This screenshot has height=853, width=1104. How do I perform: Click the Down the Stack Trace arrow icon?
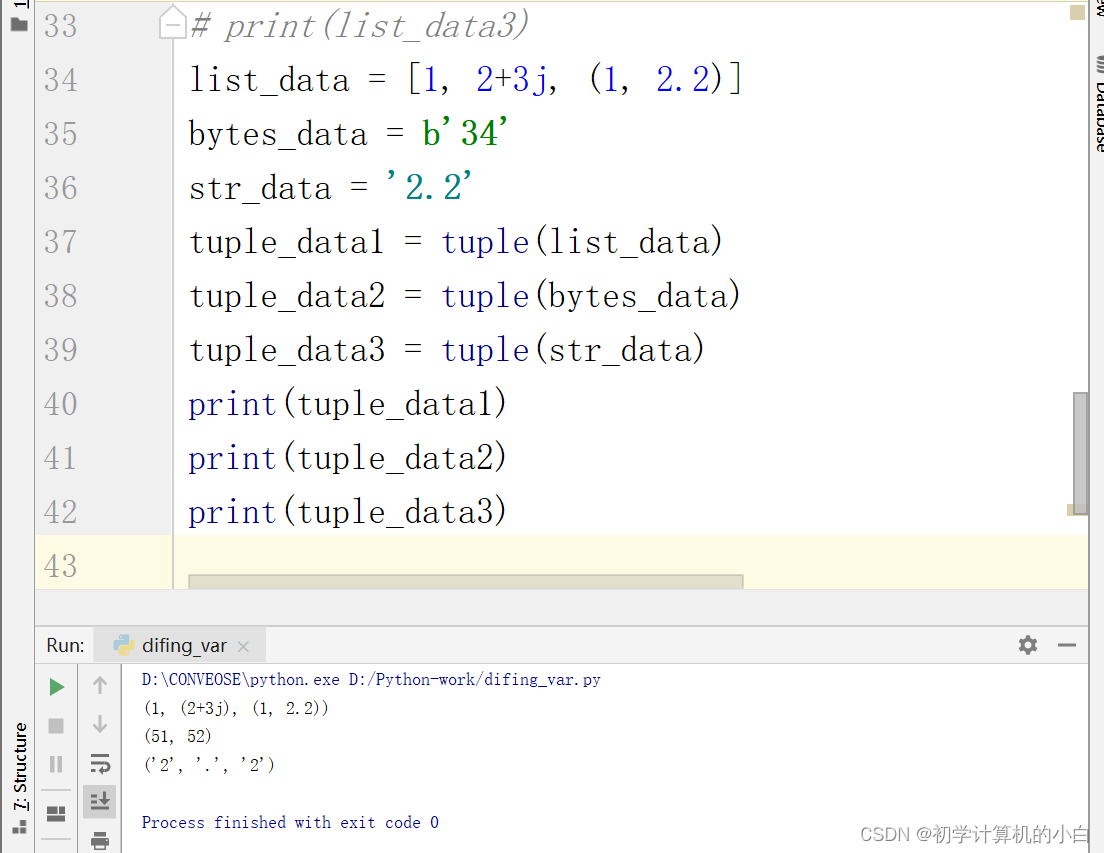point(99,723)
